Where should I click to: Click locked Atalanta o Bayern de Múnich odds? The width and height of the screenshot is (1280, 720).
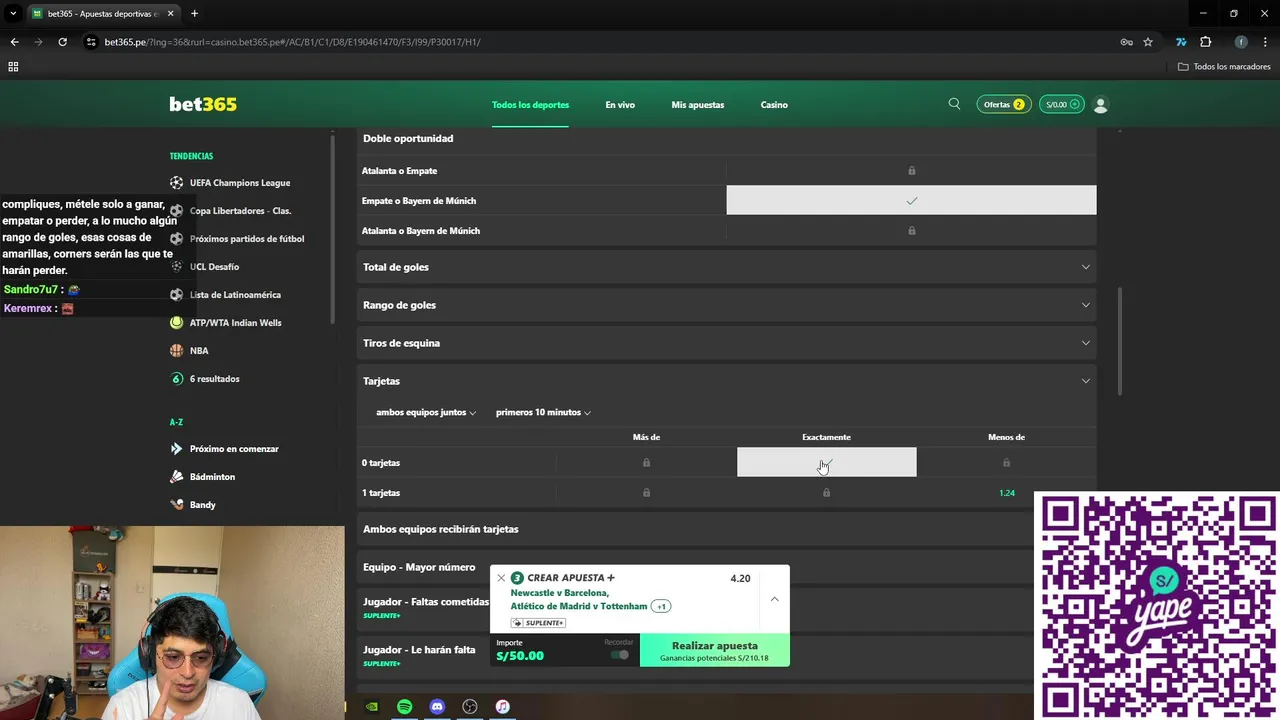click(x=911, y=230)
